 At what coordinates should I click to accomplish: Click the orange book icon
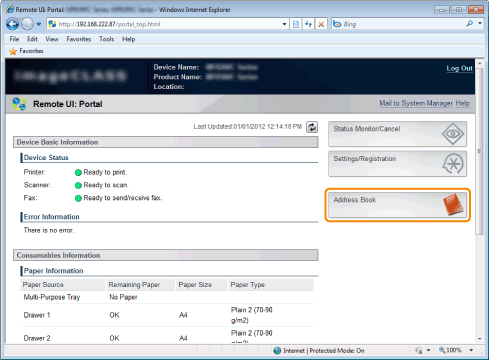[x=453, y=205]
